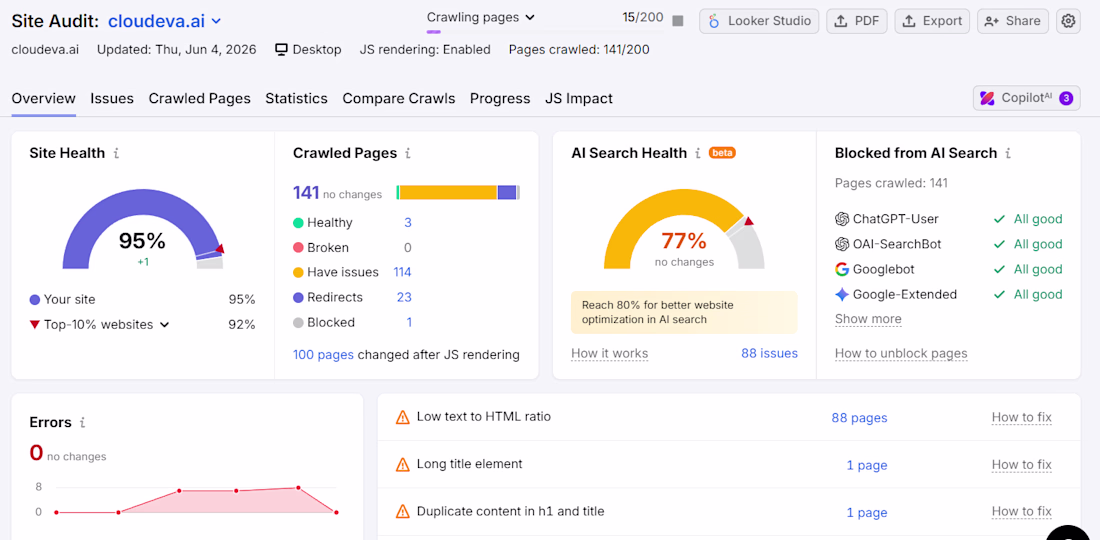Click the Site Health 95% gauge
The height and width of the screenshot is (540, 1100).
tap(143, 229)
